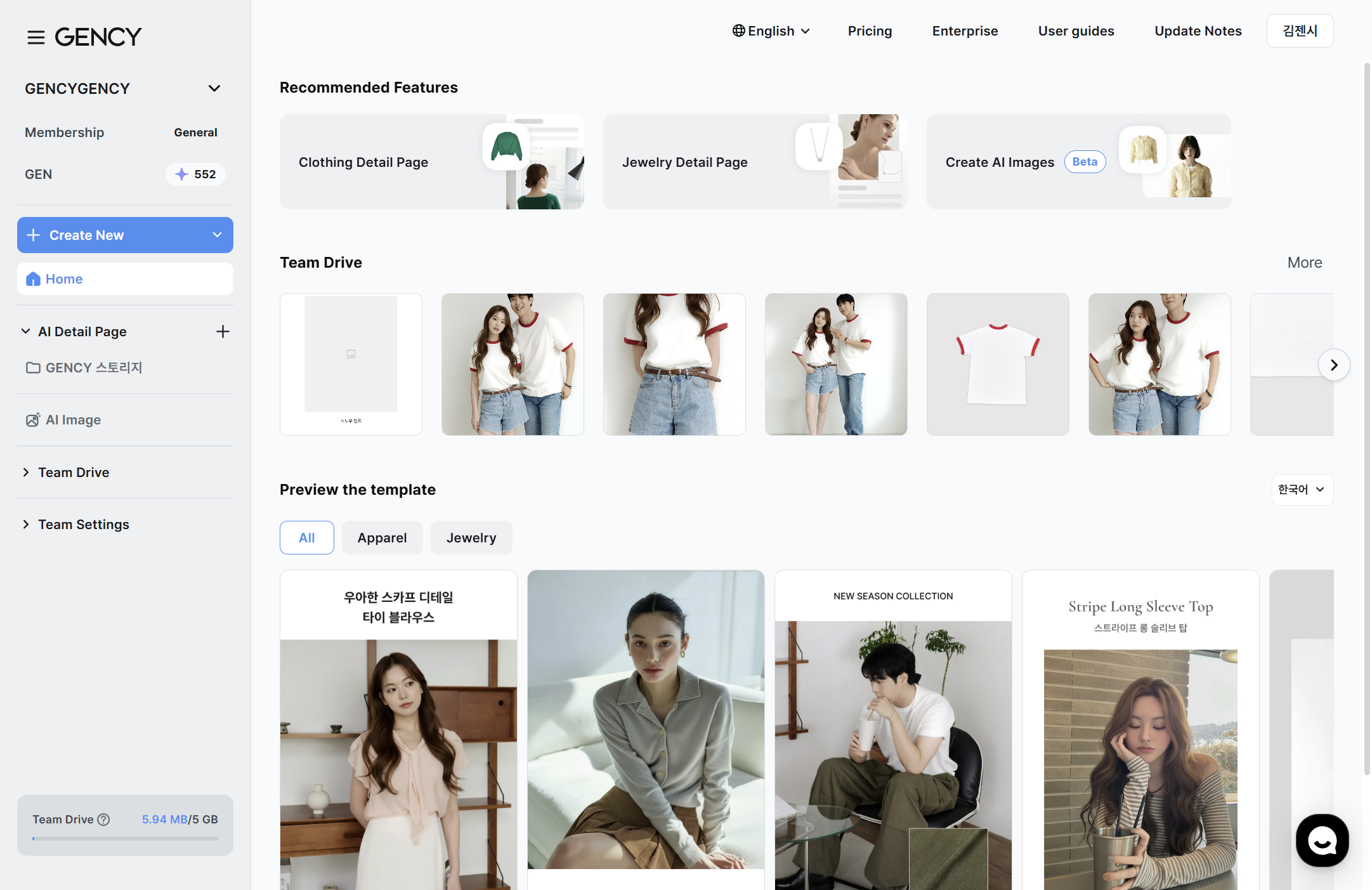Click the plus icon next to AI Detail Page
The height and width of the screenshot is (890, 1372).
click(223, 332)
